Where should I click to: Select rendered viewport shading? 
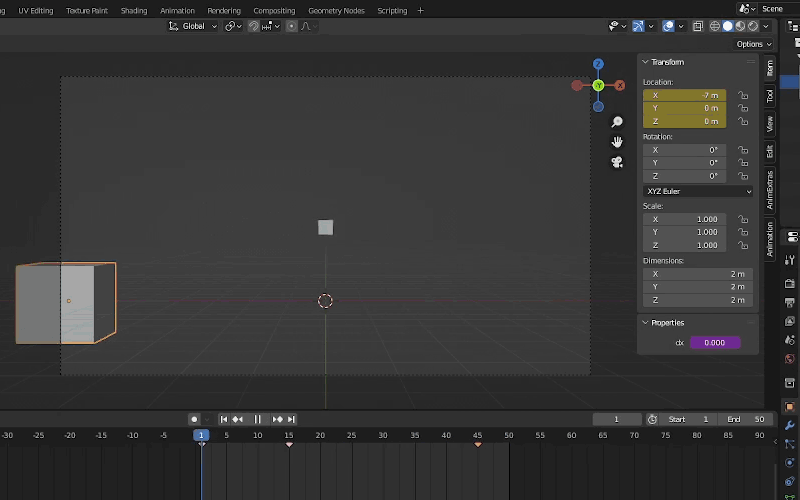coord(753,26)
